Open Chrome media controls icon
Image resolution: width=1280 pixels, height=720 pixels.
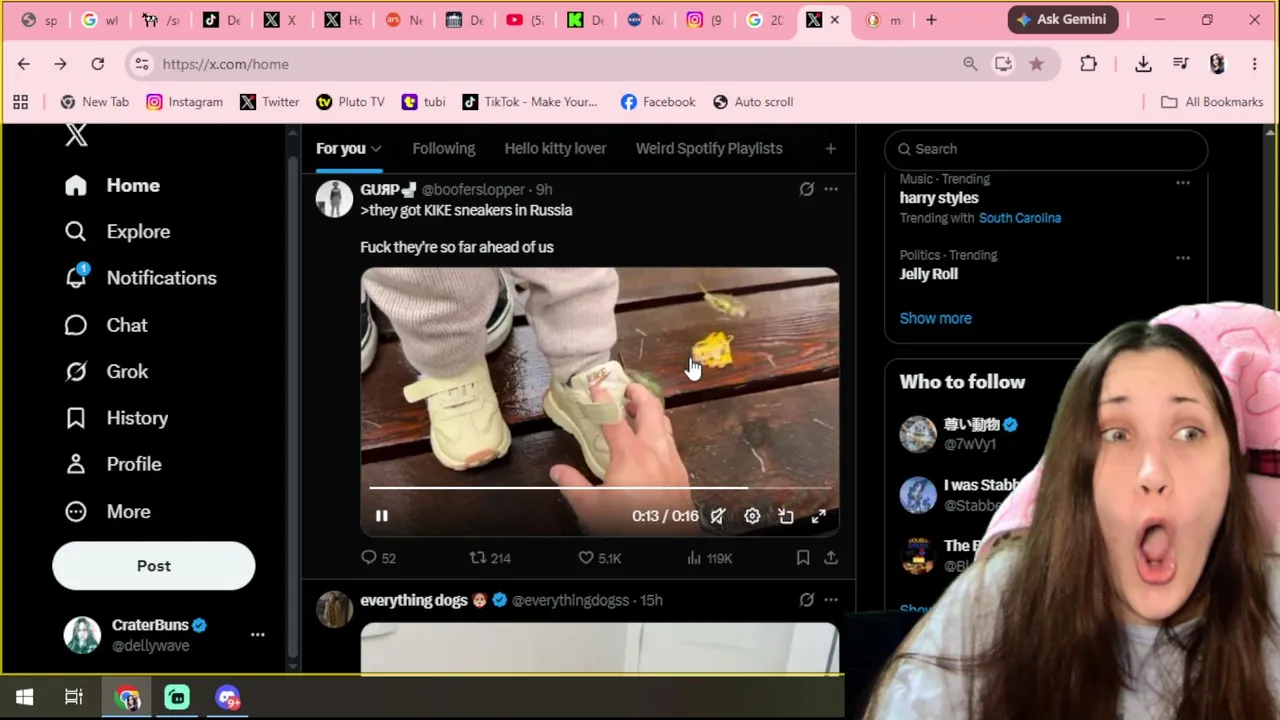[x=1181, y=64]
